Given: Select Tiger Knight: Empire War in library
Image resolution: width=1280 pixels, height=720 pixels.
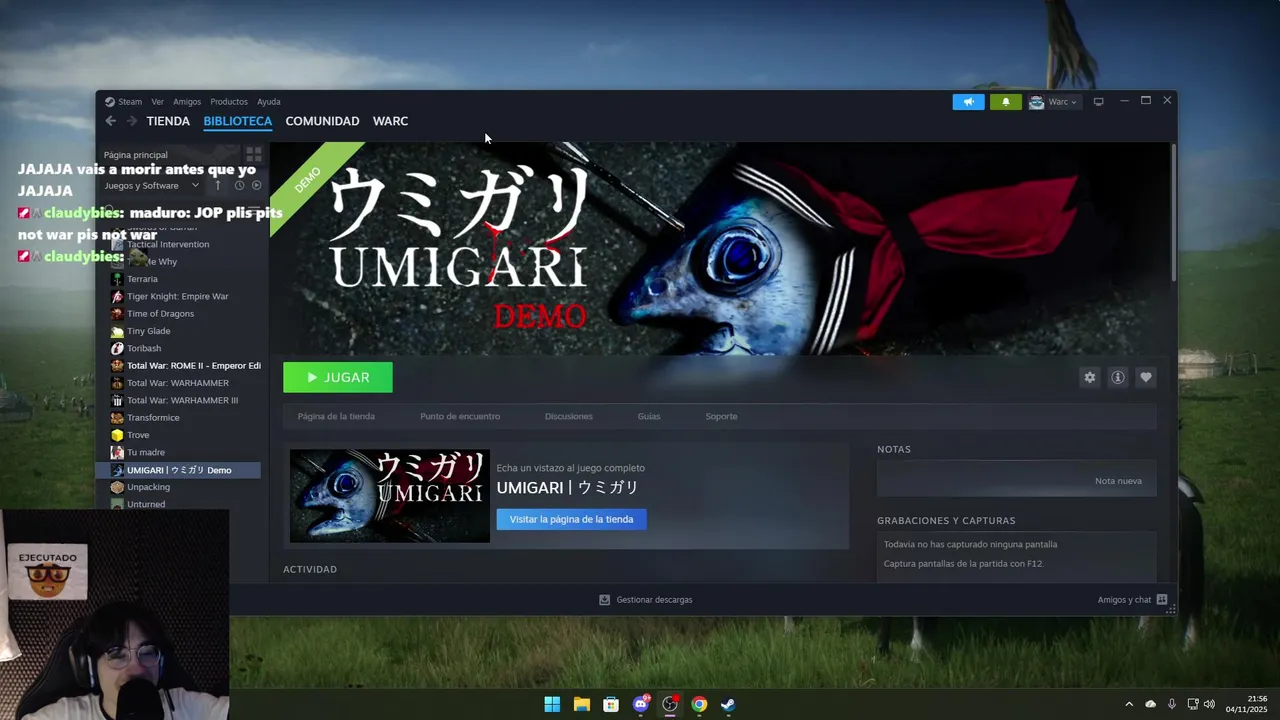Looking at the screenshot, I should click(x=177, y=296).
